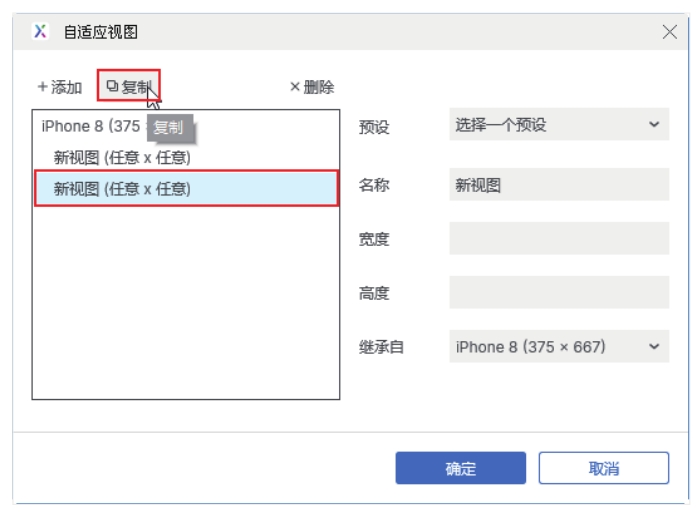Click the 名称 label text
Viewport: 699px width, 513px height.
click(374, 186)
